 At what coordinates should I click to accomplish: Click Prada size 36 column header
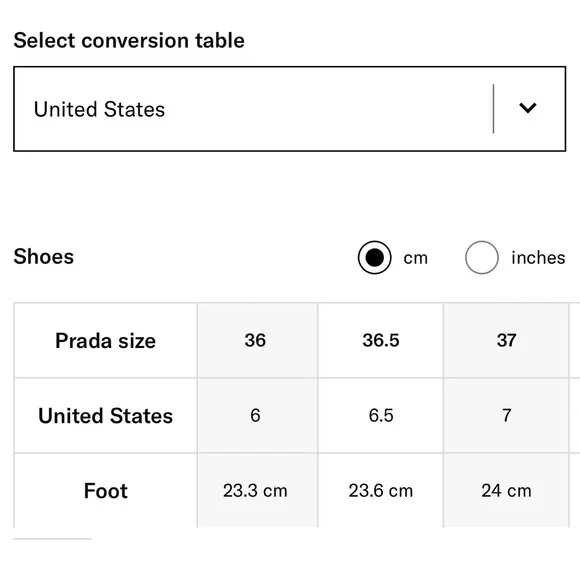[257, 340]
